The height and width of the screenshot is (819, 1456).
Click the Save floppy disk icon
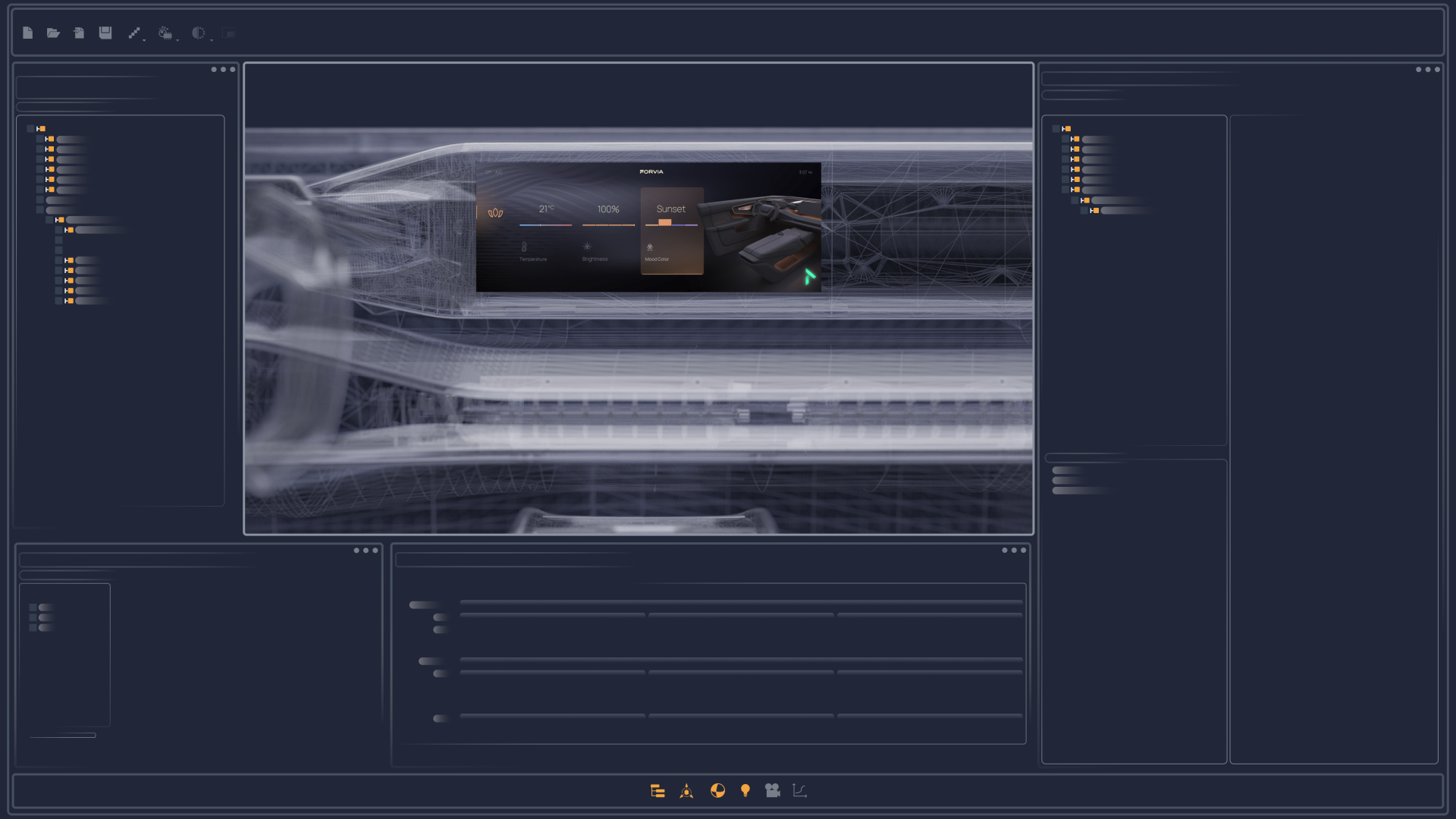(x=105, y=33)
